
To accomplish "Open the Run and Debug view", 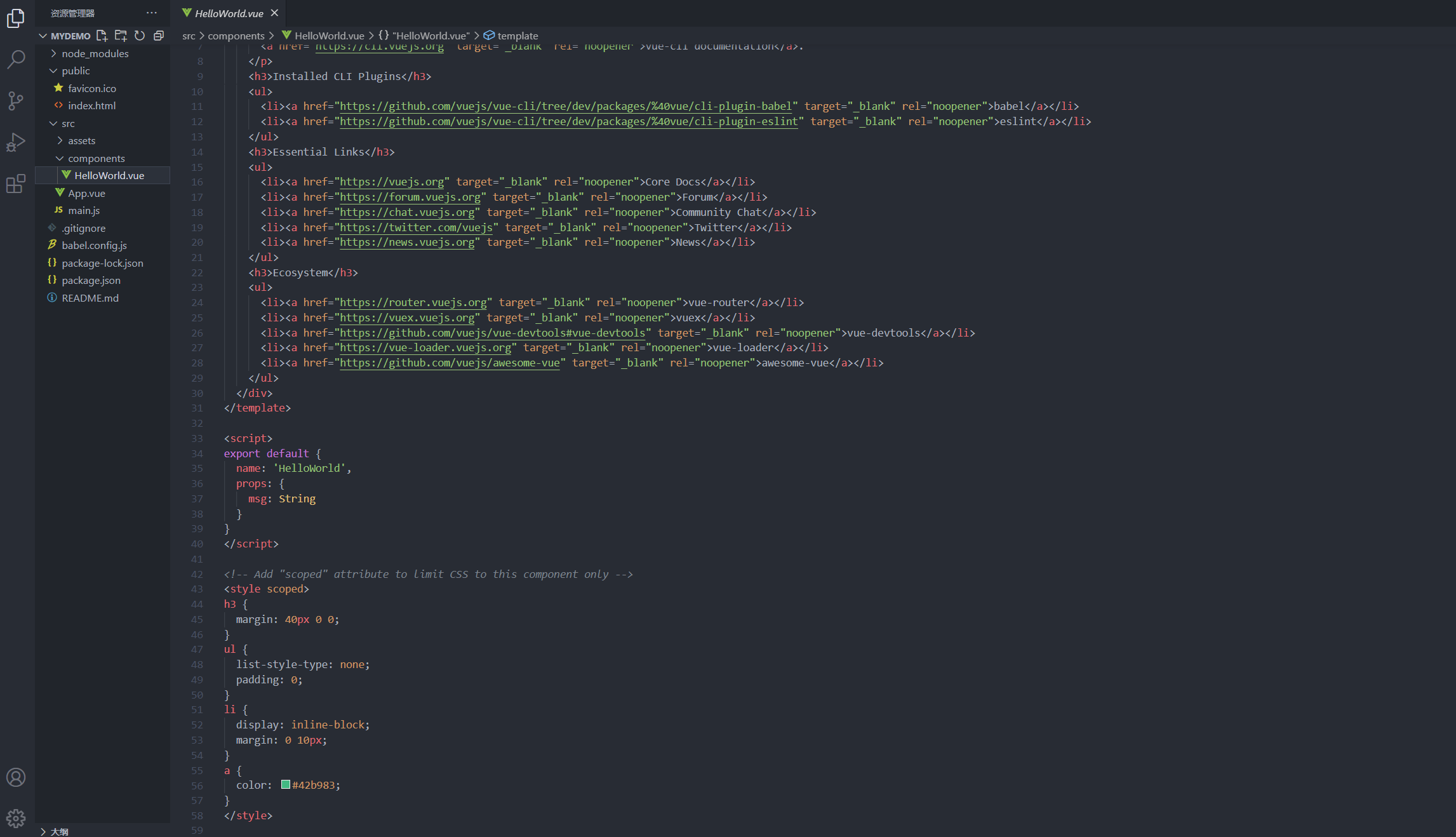I will pos(16,142).
